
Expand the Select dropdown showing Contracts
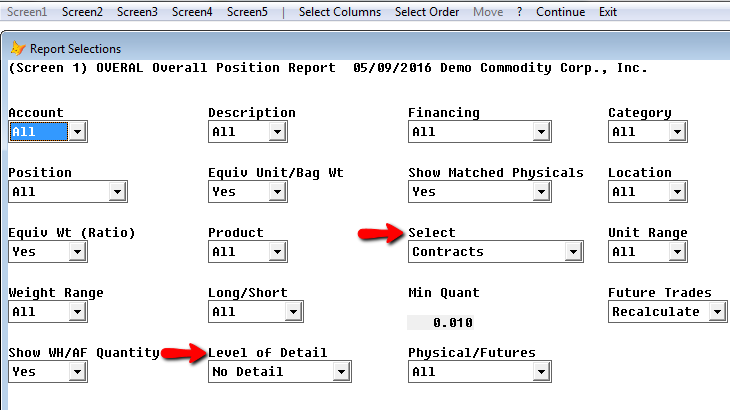[x=573, y=252]
